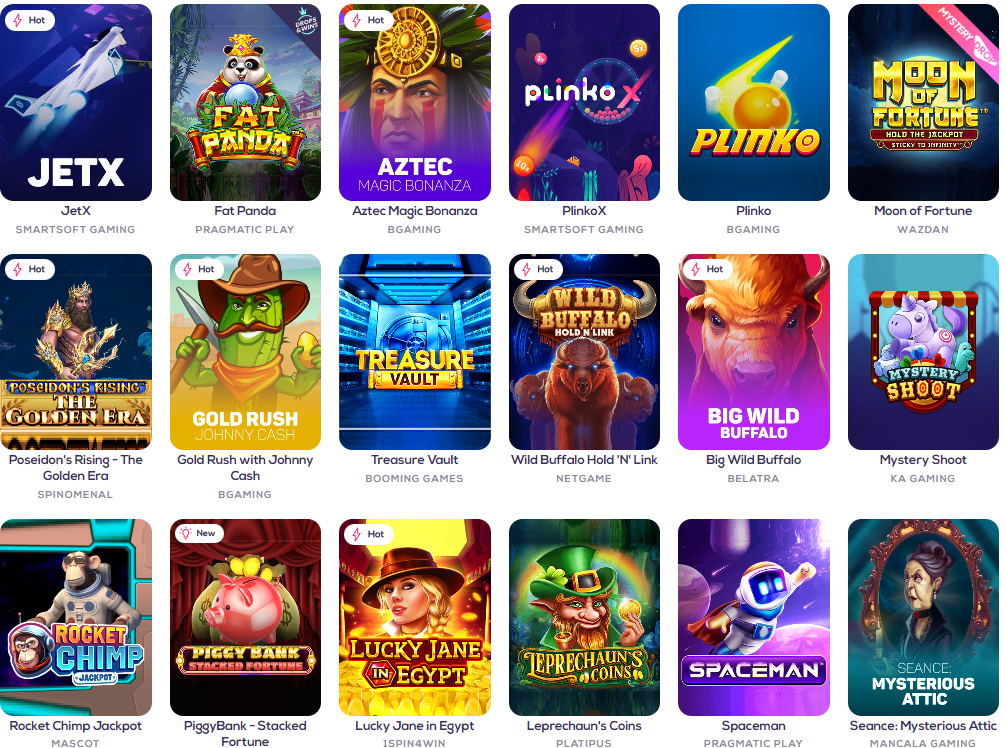Click the Hot badge on Lucky Jane in Egypt

pos(368,534)
